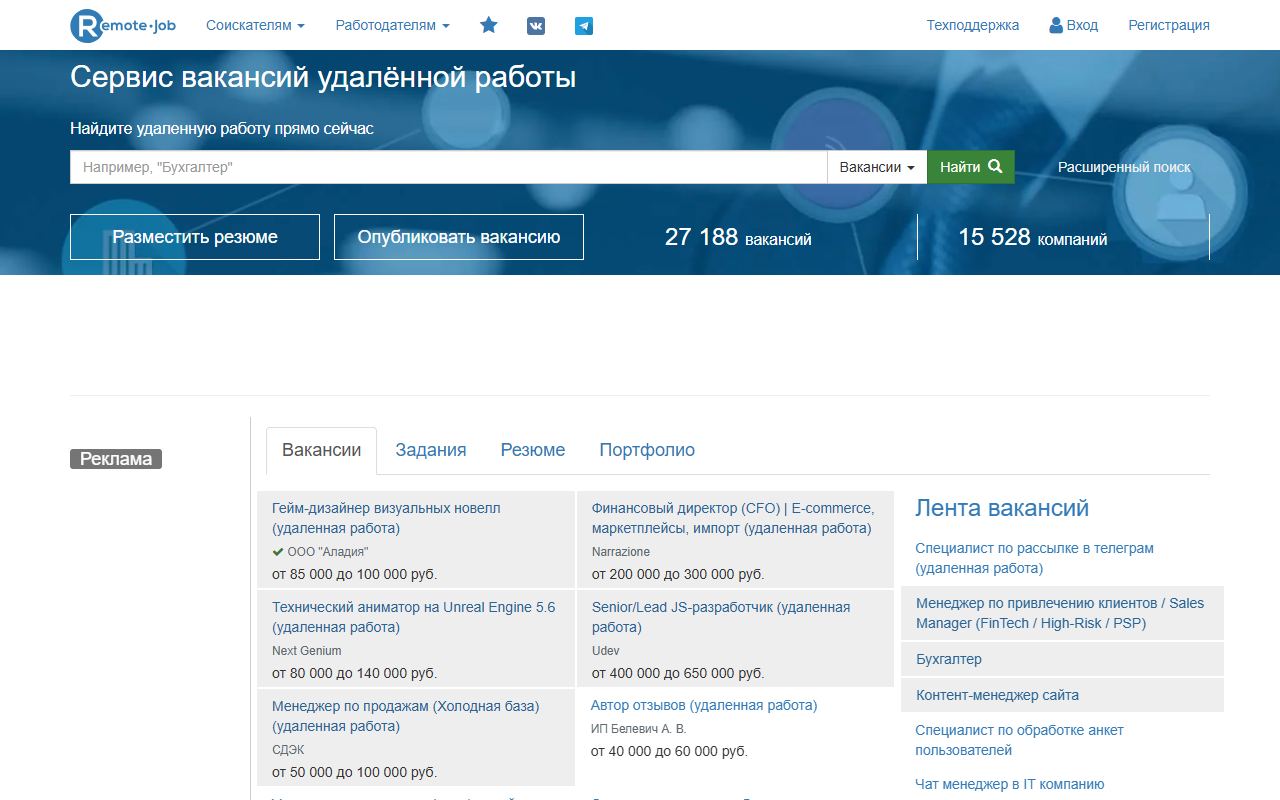Open Менеджер по продажам (Холодная база) vacancy
Screen dimensions: 1280x800
point(405,716)
